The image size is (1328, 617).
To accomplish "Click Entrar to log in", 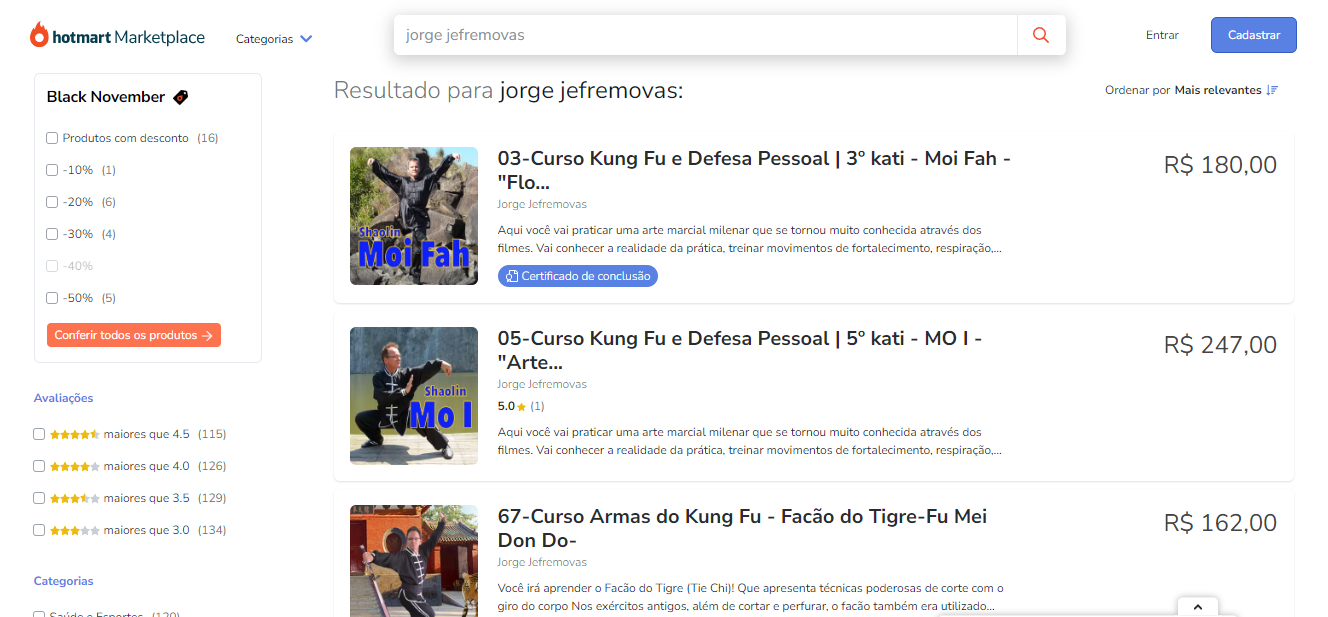I will click(1162, 35).
